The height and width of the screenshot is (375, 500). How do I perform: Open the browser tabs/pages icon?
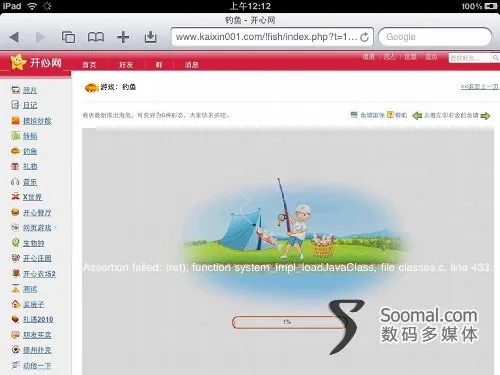68,37
